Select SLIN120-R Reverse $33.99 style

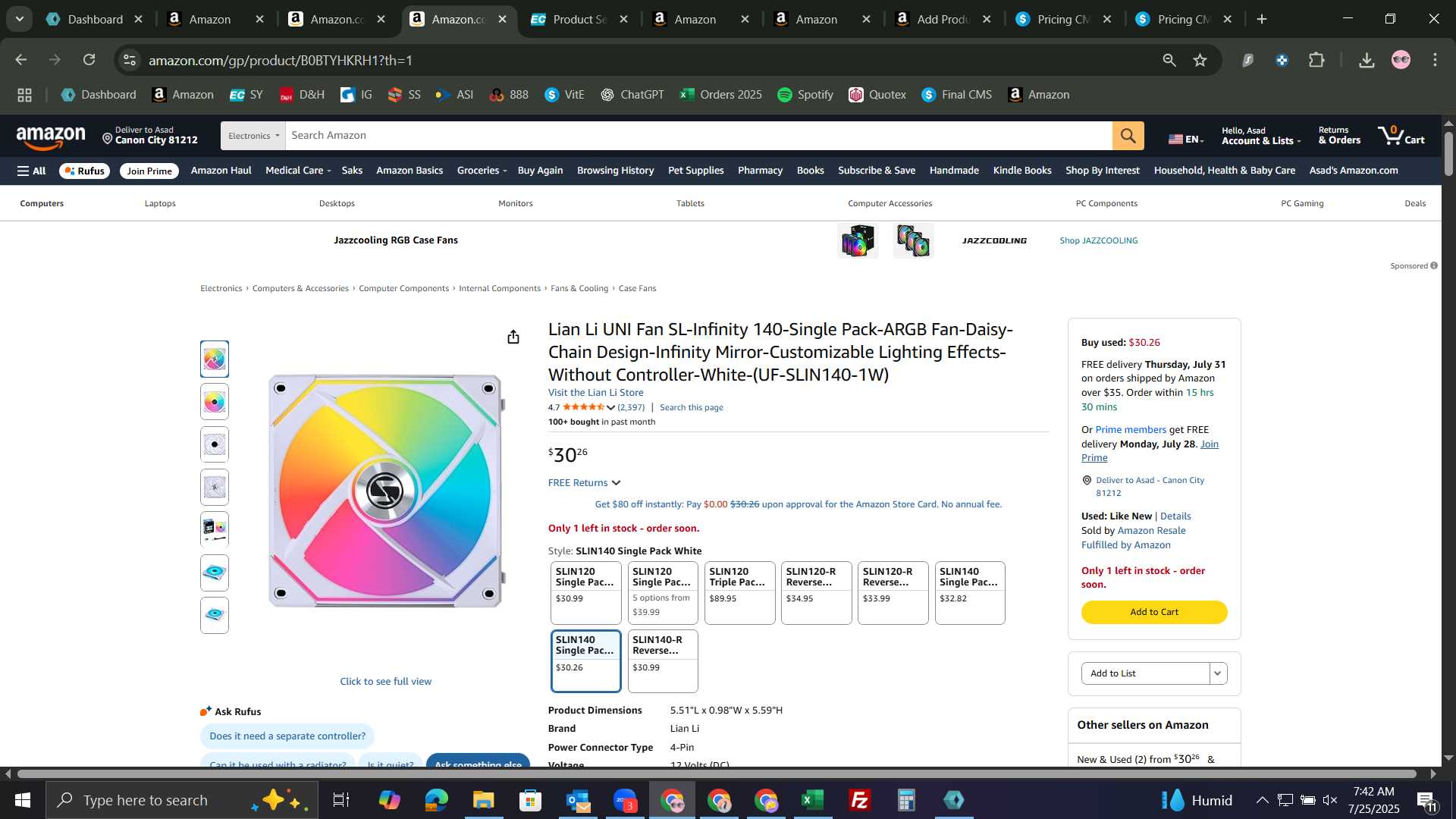[893, 593]
